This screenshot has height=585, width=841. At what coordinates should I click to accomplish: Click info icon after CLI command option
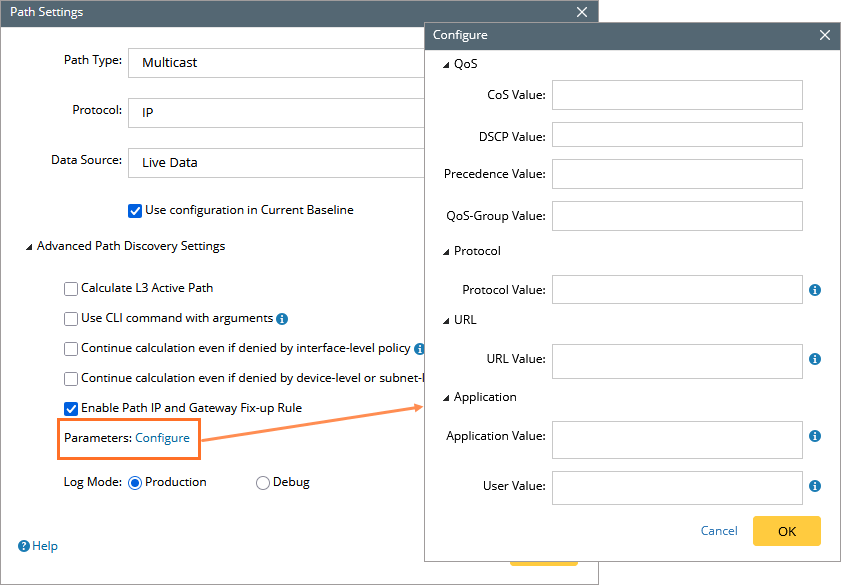pos(282,319)
